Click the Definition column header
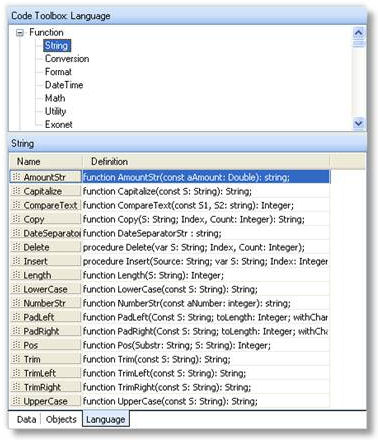378x440 pixels. click(x=206, y=162)
